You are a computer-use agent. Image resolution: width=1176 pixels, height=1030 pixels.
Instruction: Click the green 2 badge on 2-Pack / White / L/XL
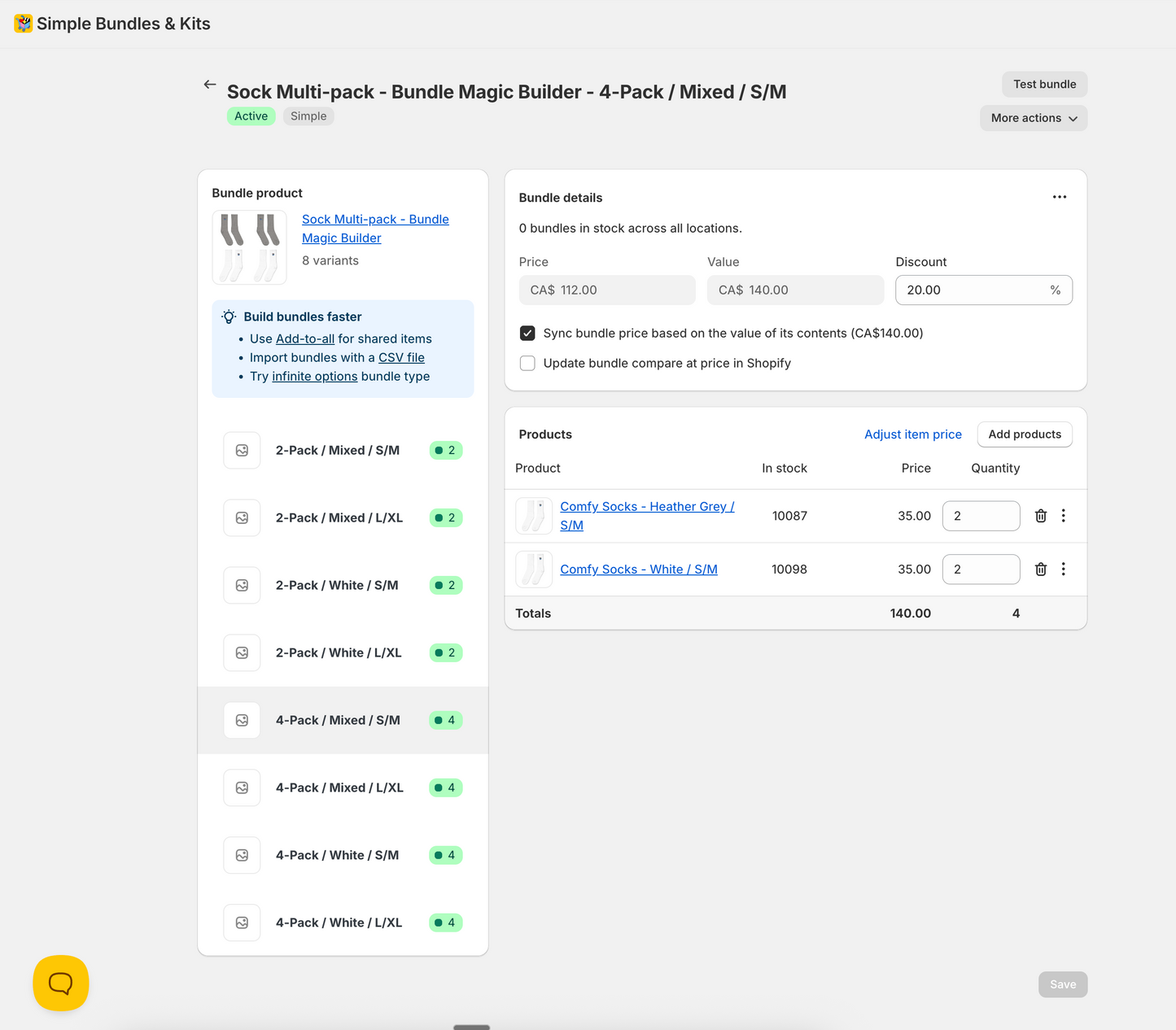point(446,653)
